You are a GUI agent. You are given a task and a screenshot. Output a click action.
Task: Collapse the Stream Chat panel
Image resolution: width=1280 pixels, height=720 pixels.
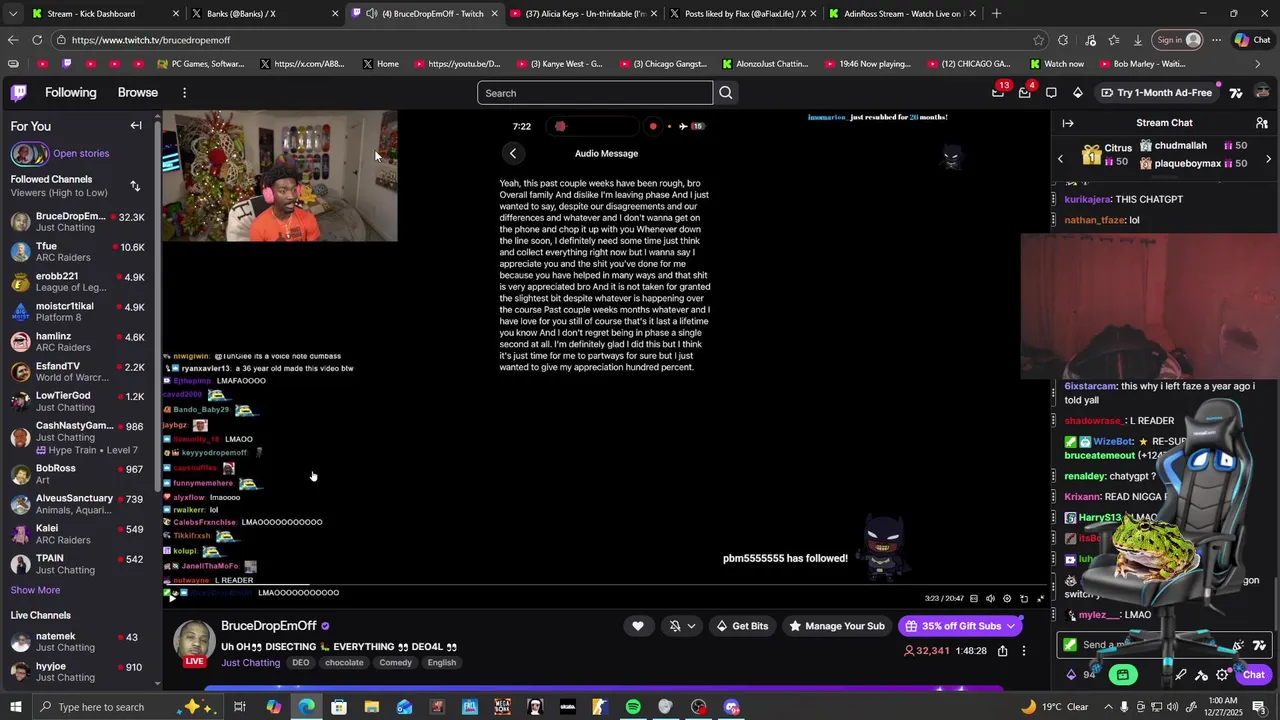[x=1068, y=123]
